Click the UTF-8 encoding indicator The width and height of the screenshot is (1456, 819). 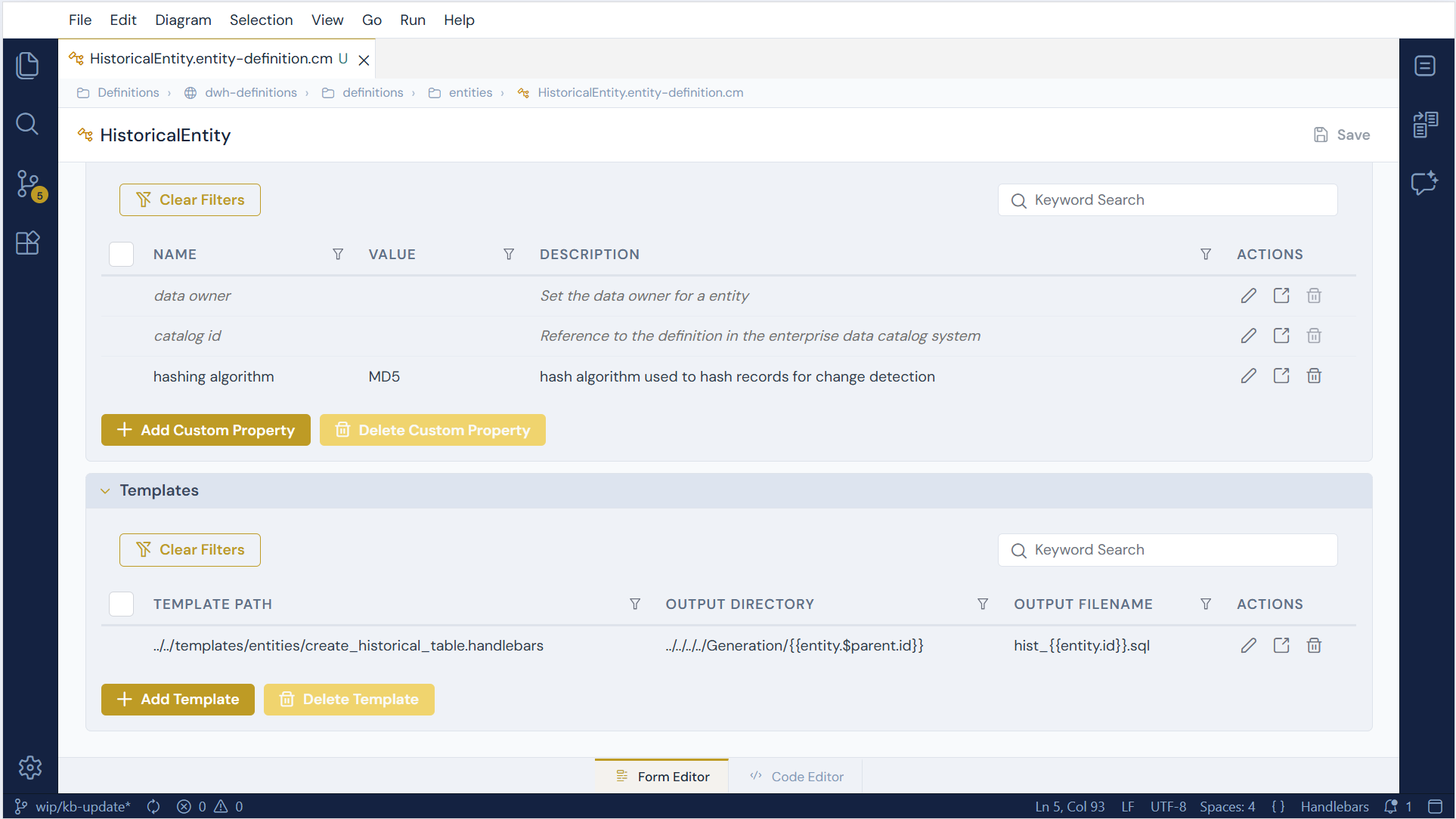(1168, 806)
